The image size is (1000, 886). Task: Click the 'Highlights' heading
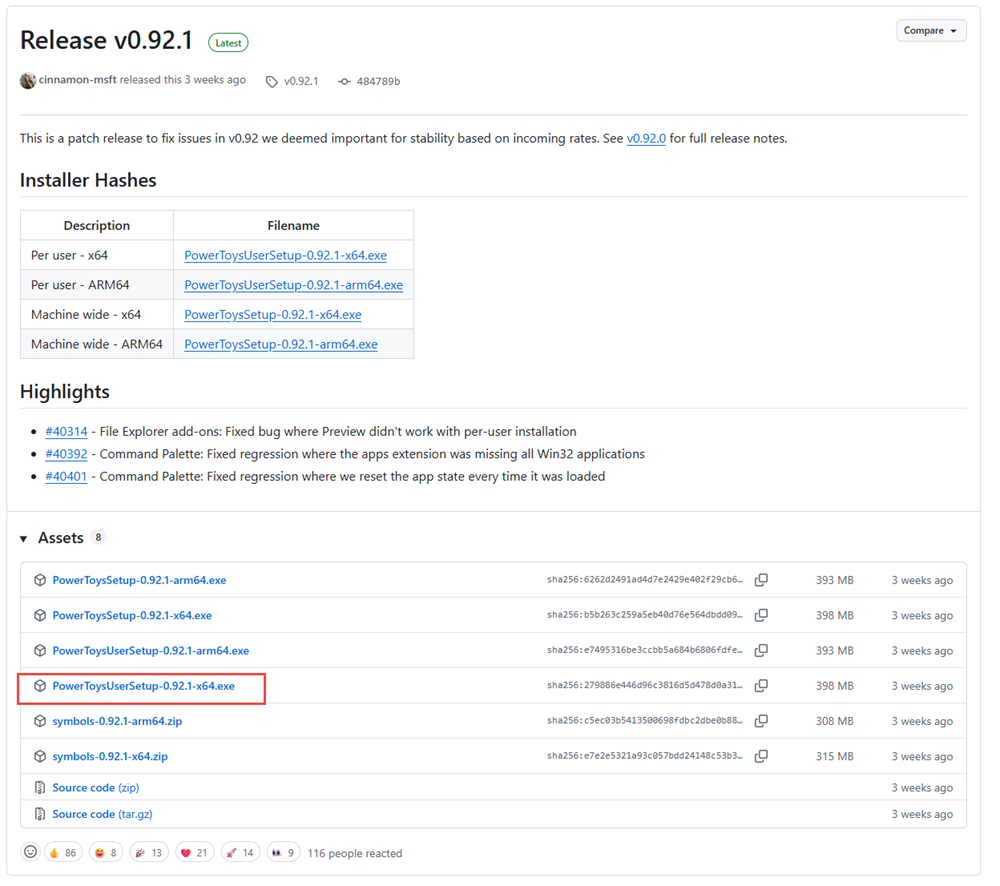click(x=65, y=392)
